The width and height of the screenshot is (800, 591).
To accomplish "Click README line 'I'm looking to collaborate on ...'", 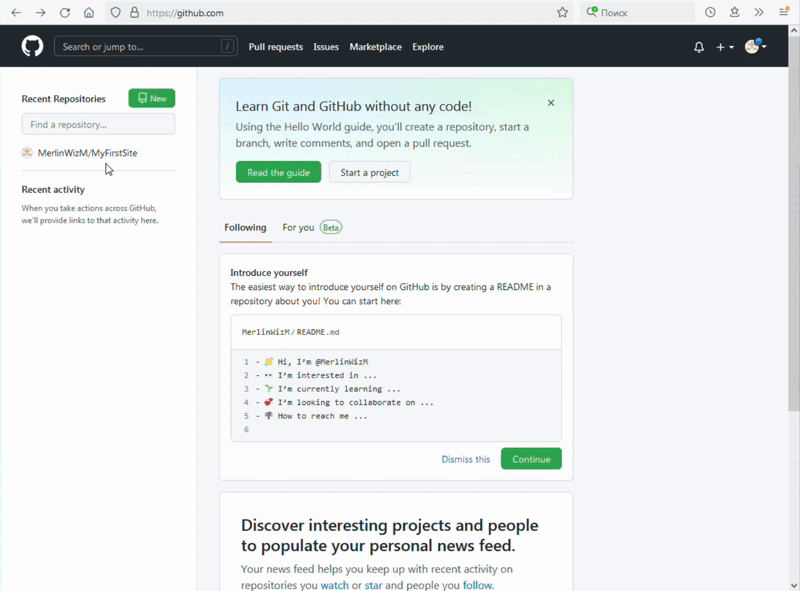I will tap(356, 402).
